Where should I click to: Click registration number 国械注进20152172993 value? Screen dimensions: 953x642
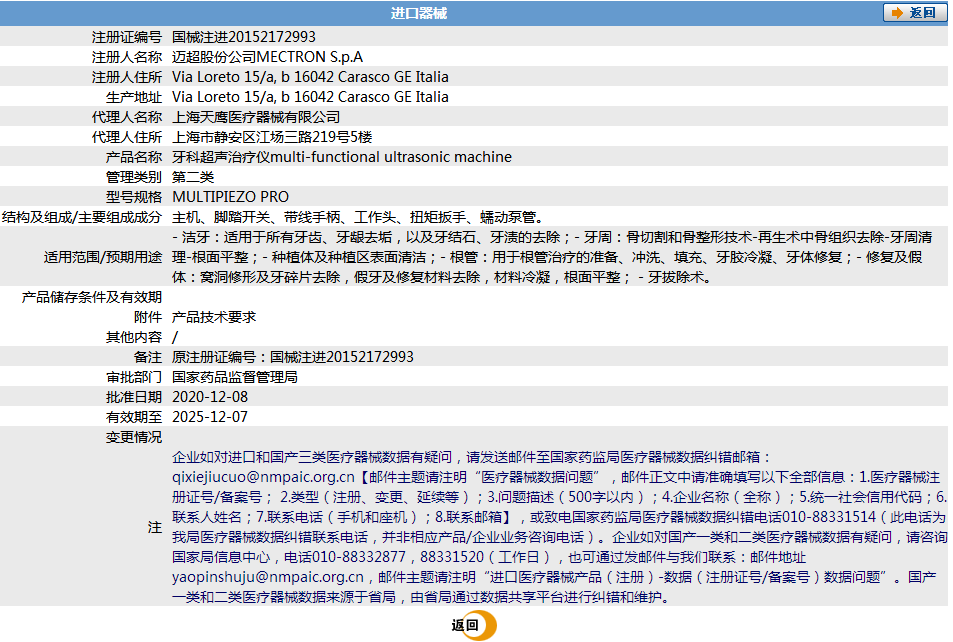[x=244, y=37]
